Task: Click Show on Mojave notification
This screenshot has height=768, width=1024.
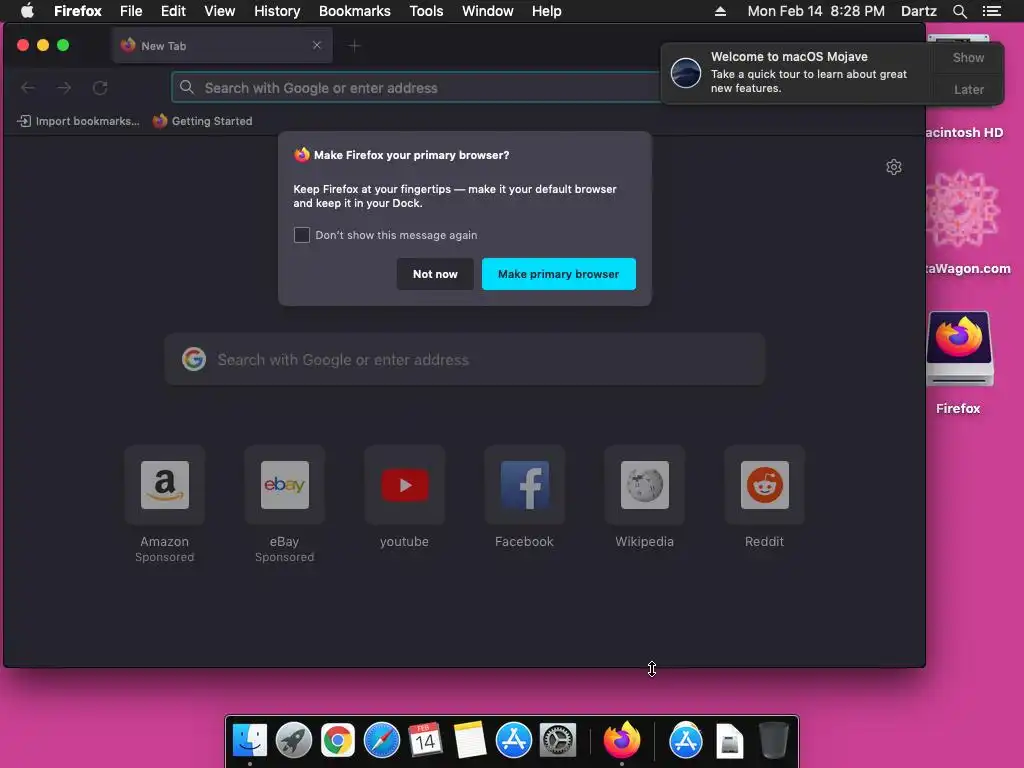Action: (x=968, y=57)
